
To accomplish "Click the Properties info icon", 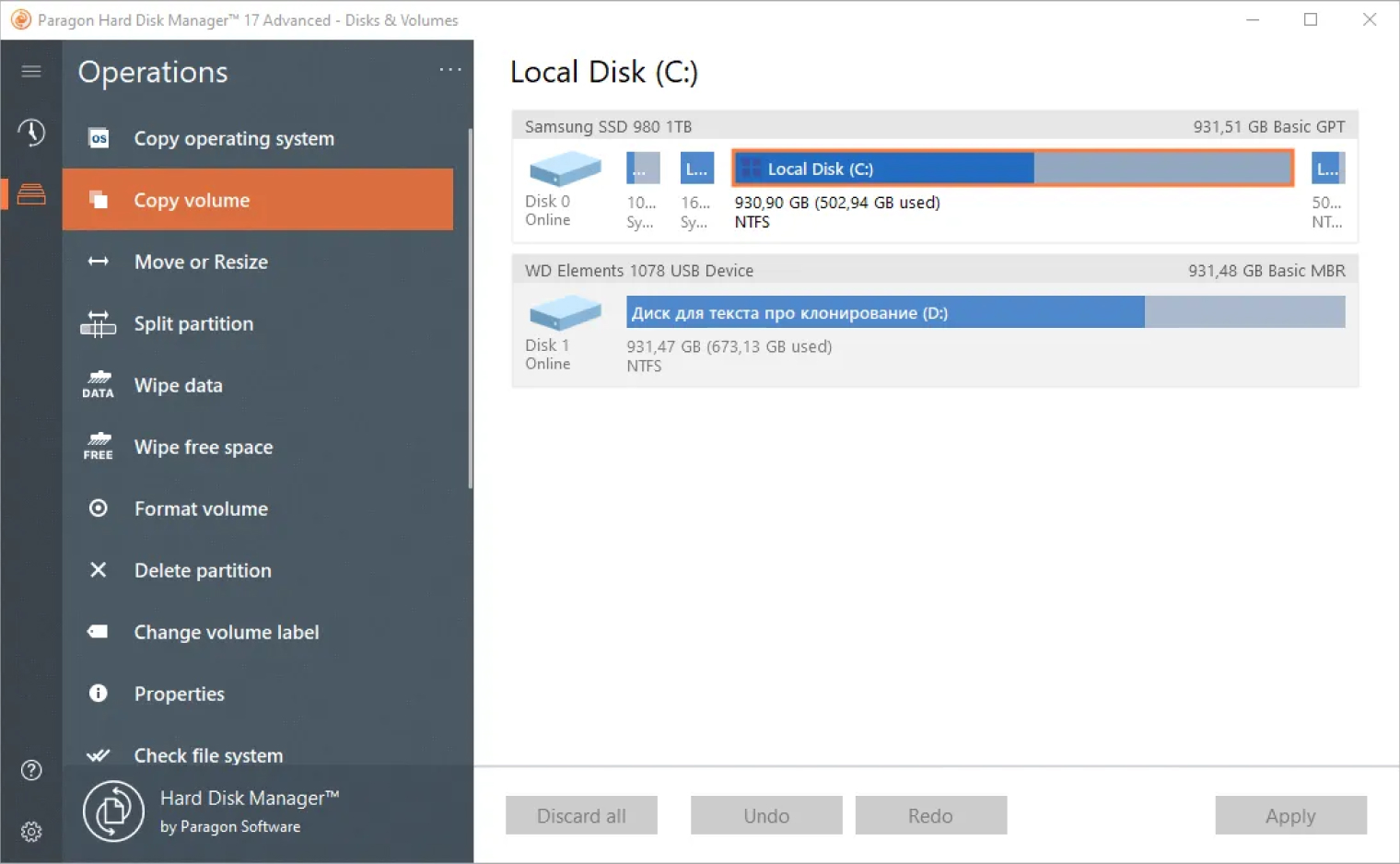I will (x=99, y=694).
